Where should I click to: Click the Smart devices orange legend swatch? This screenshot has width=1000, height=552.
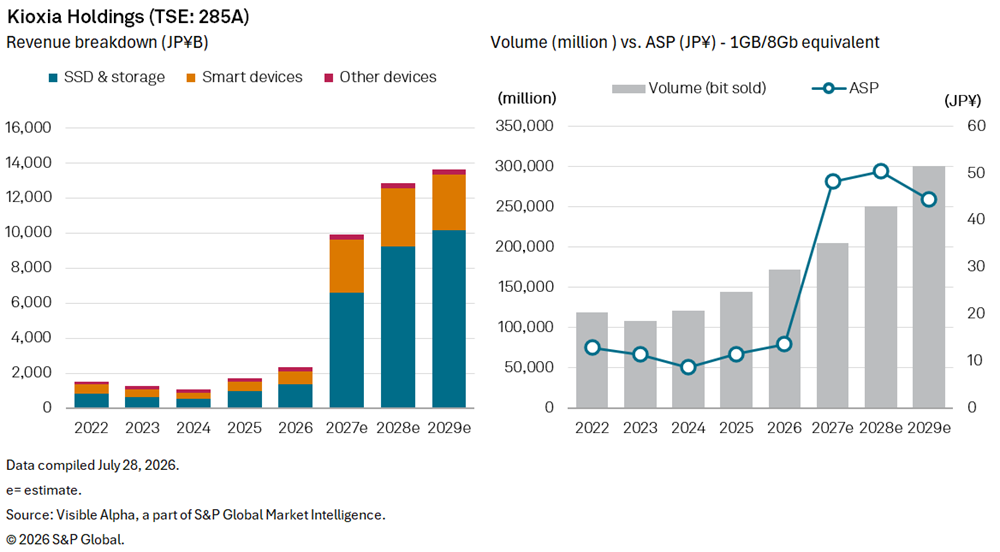point(191,78)
